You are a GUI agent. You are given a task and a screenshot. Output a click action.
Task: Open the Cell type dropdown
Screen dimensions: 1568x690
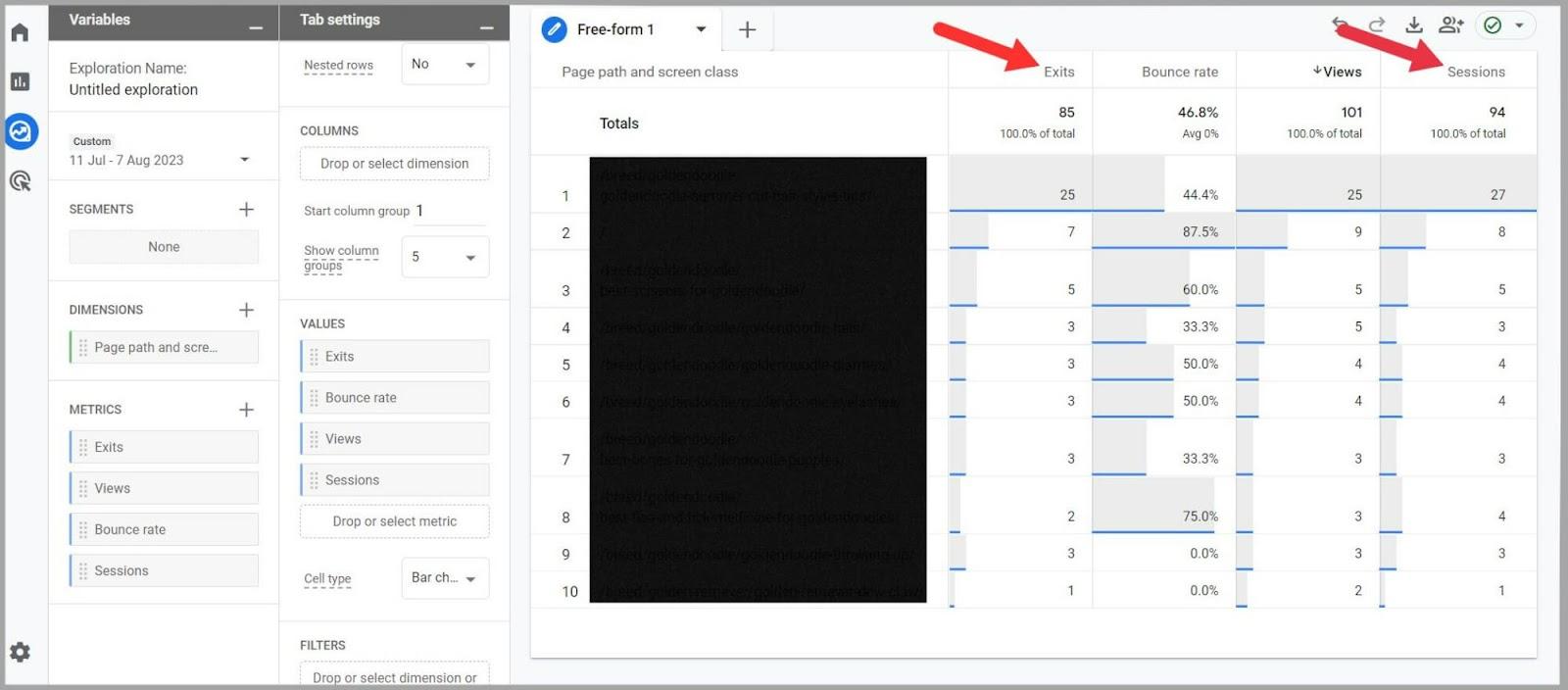click(x=444, y=578)
